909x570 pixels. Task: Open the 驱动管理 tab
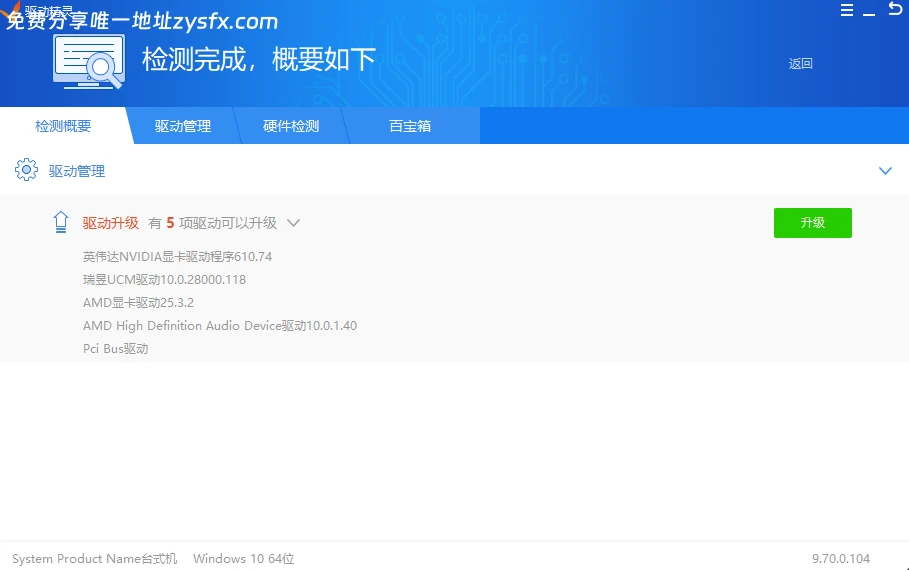(183, 126)
